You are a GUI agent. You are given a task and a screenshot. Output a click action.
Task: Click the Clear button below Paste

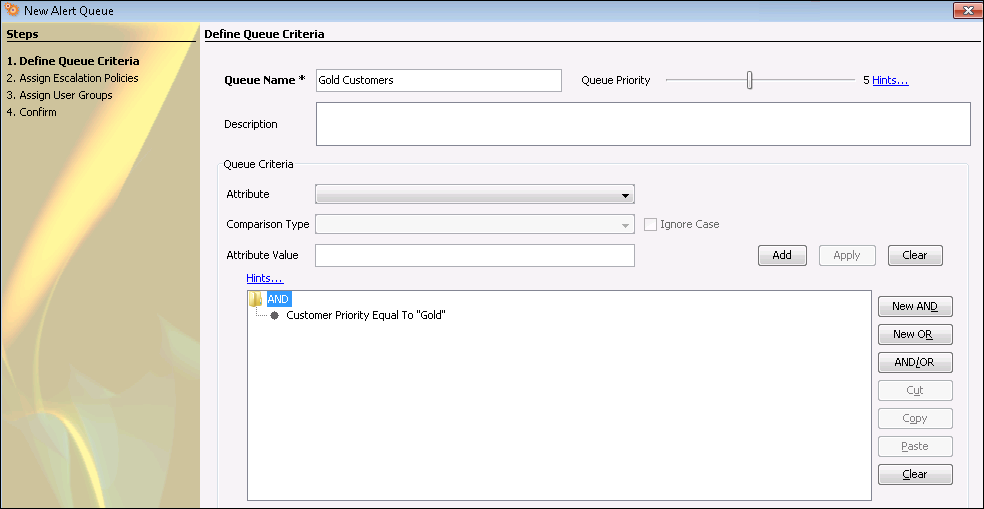coord(915,474)
